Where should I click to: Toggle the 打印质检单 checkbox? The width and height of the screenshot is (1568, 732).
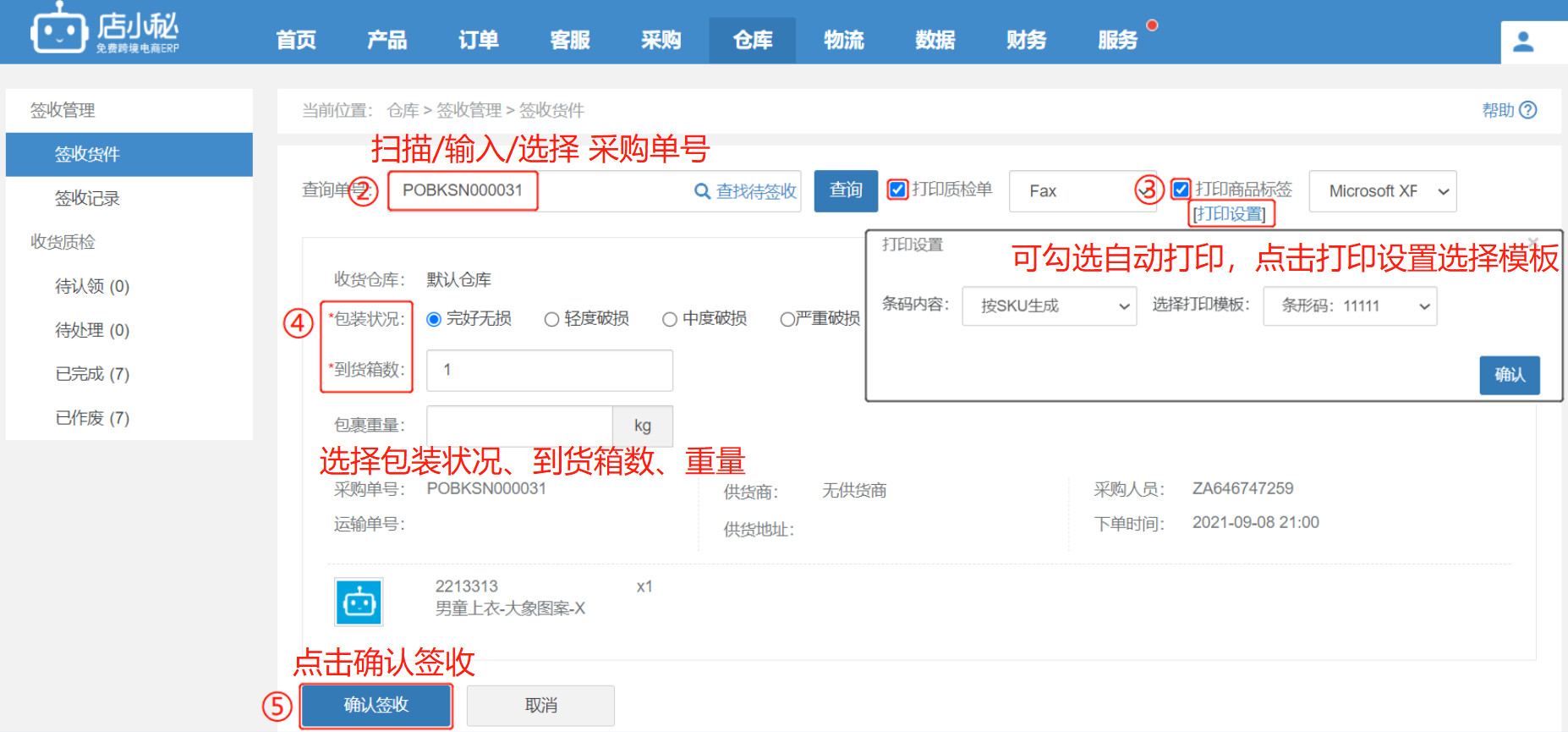pos(897,190)
